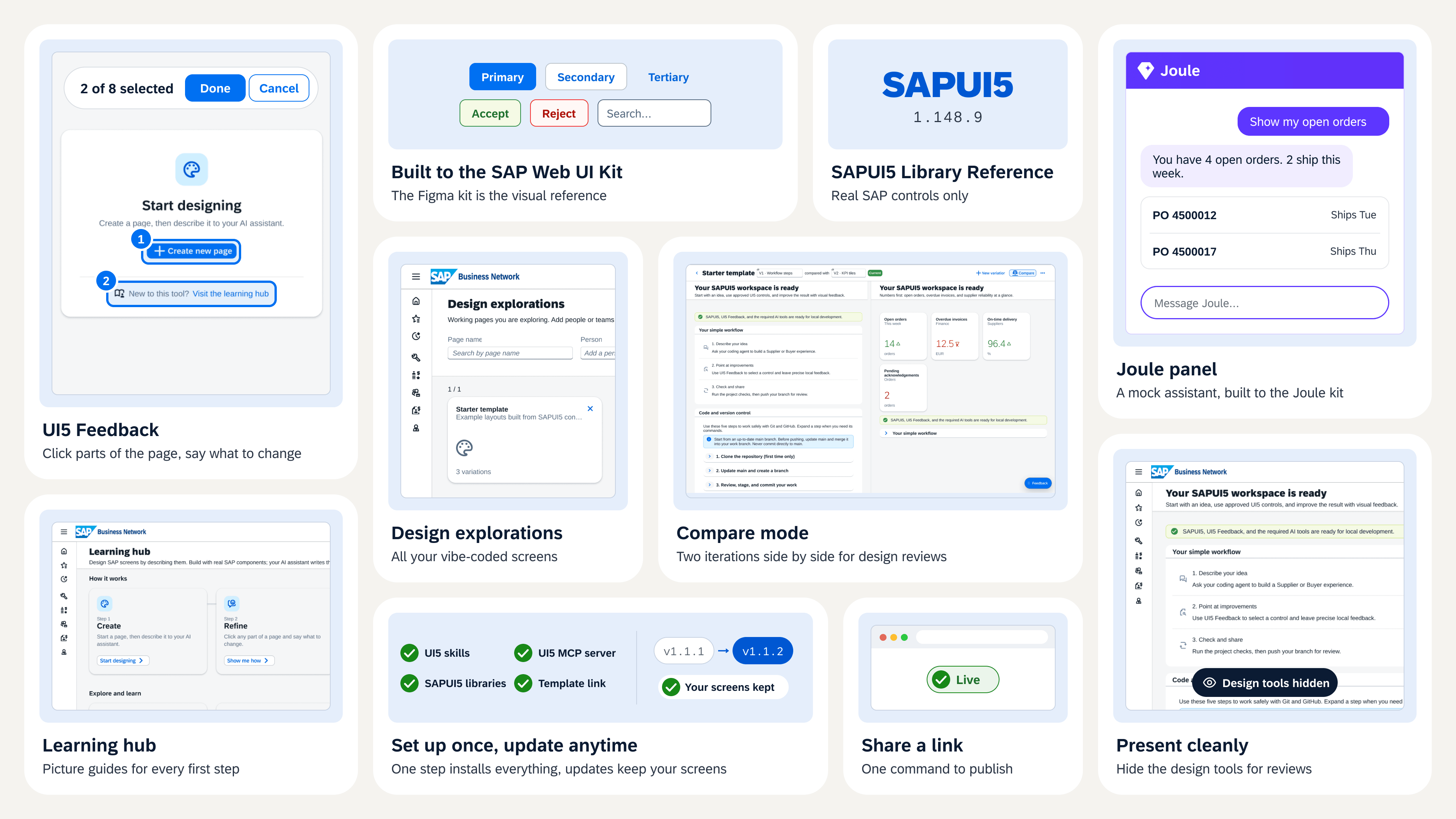Toggle the eye icon on Design tools hidden
The height and width of the screenshot is (819, 1456).
pyautogui.click(x=1209, y=683)
